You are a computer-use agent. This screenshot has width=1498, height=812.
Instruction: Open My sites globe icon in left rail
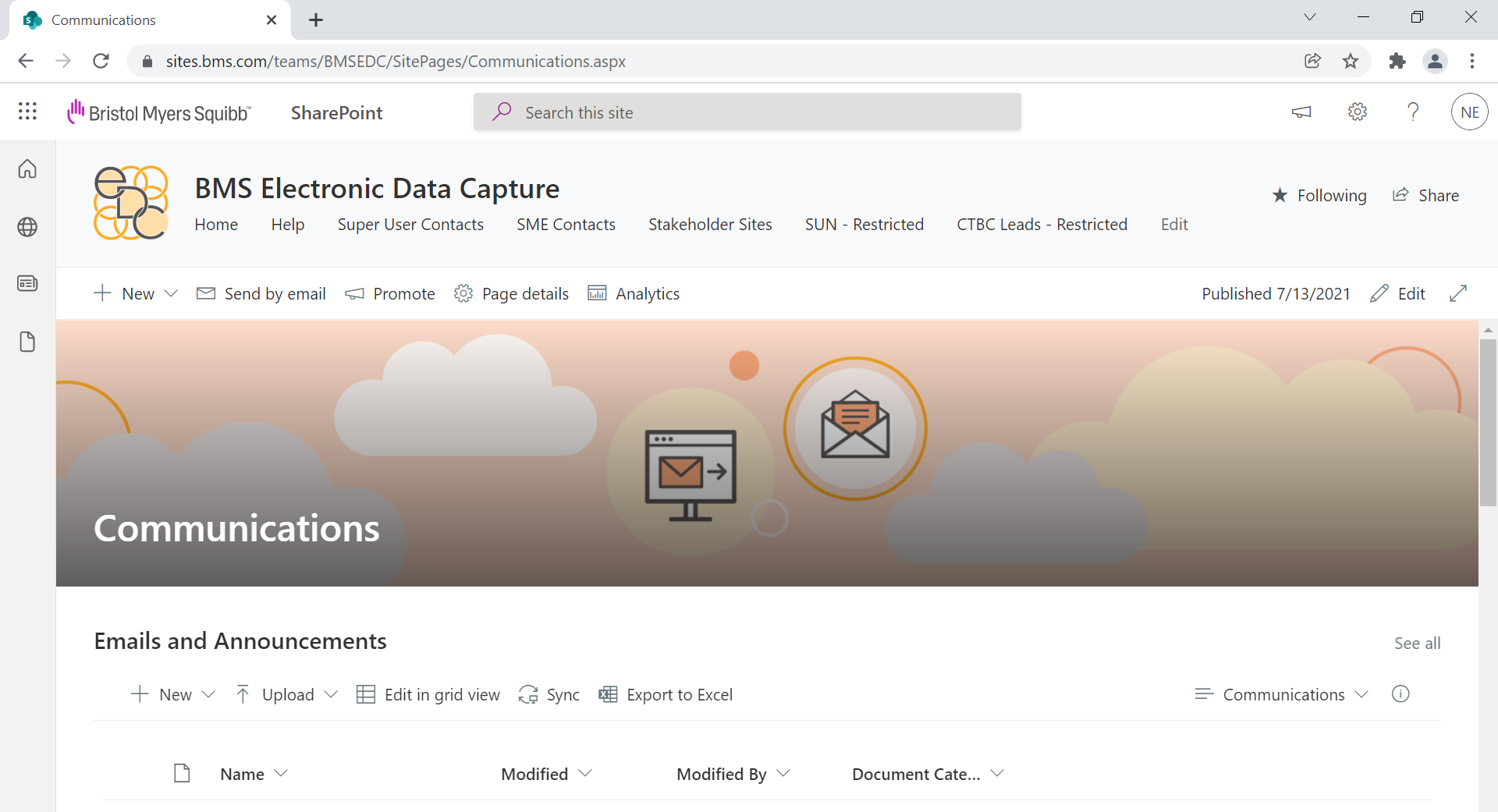pyautogui.click(x=27, y=227)
